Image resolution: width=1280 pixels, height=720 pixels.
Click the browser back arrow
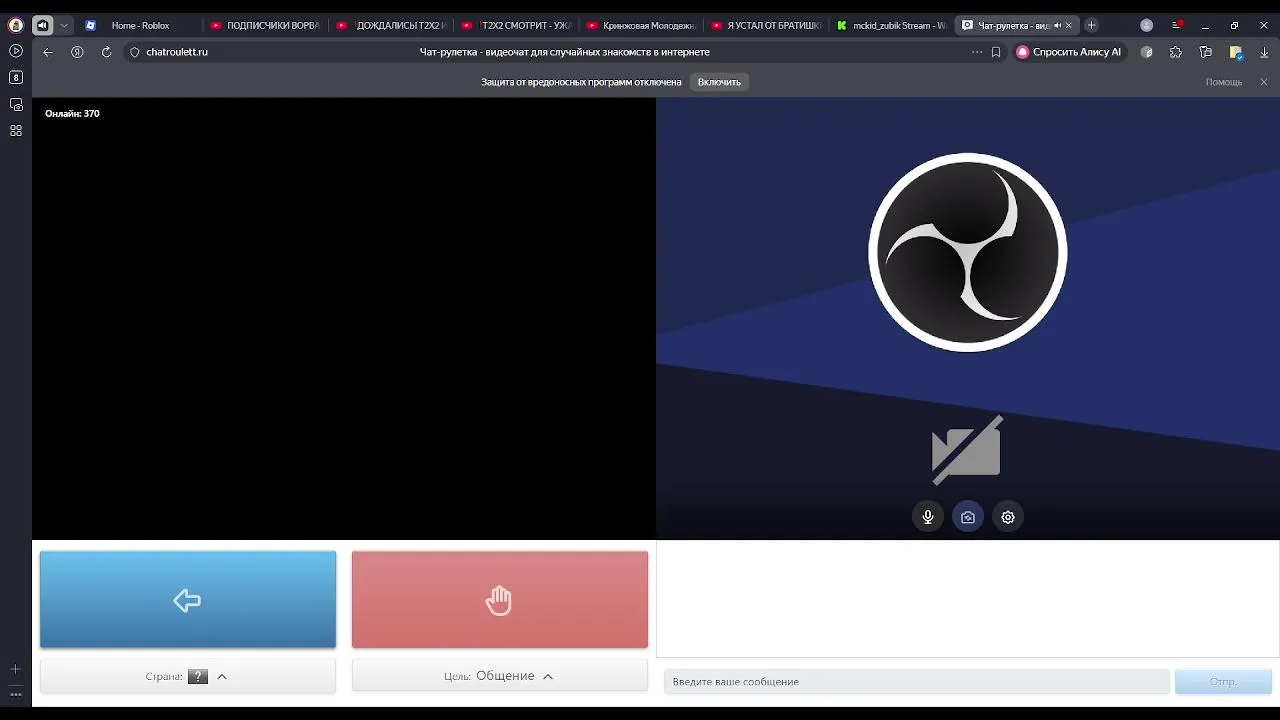pos(47,52)
